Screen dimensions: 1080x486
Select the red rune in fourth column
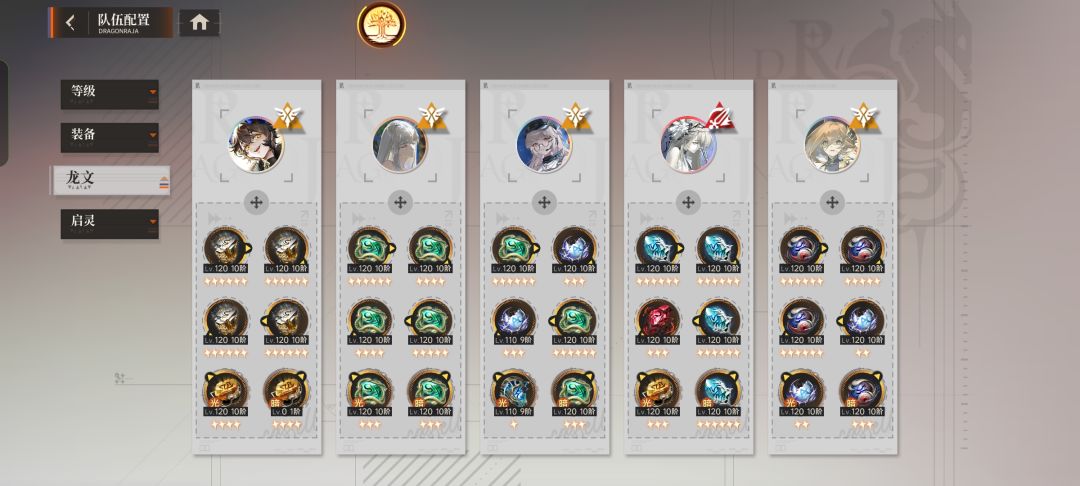pos(658,321)
